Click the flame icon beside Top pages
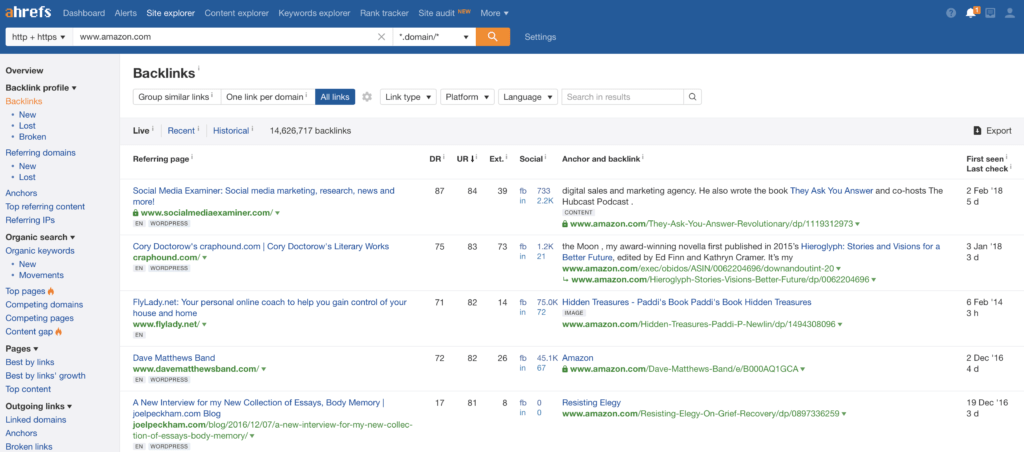 [x=51, y=291]
